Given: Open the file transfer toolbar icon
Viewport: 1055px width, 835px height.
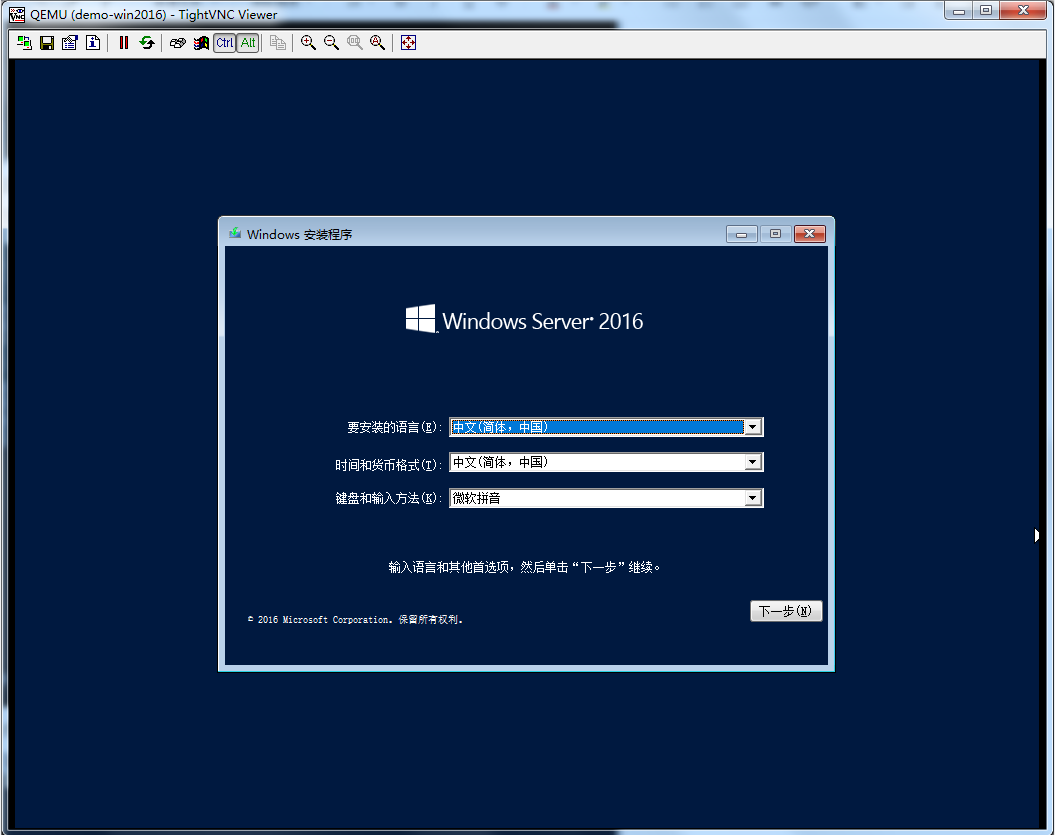Looking at the screenshot, I should click(x=278, y=43).
